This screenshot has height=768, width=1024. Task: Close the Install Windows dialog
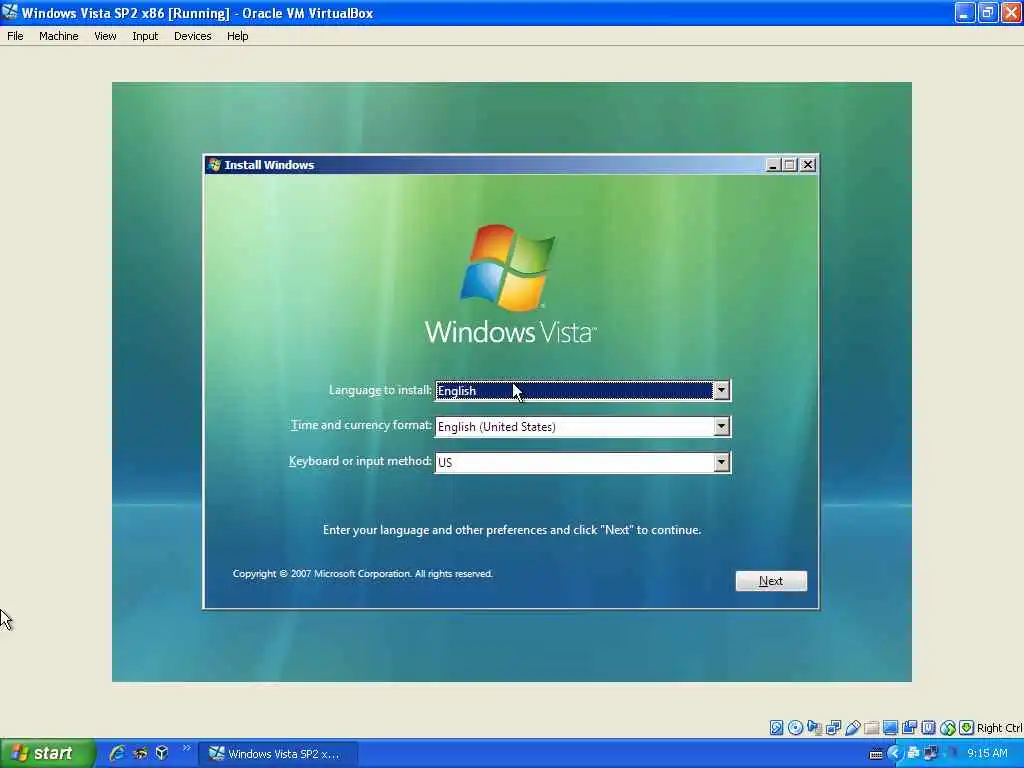pos(808,165)
